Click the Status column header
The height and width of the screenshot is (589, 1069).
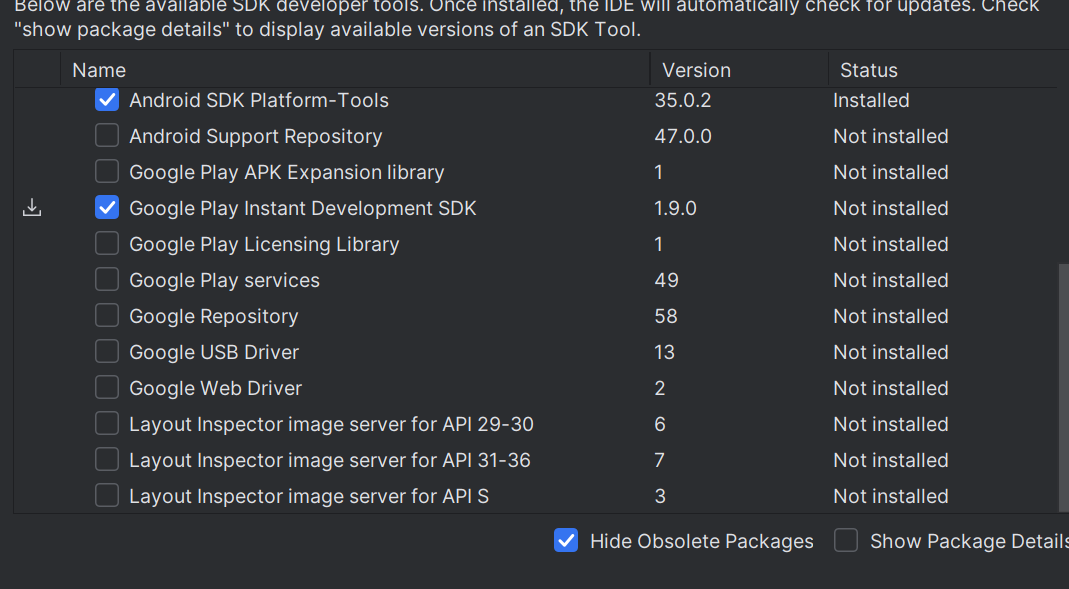click(868, 70)
